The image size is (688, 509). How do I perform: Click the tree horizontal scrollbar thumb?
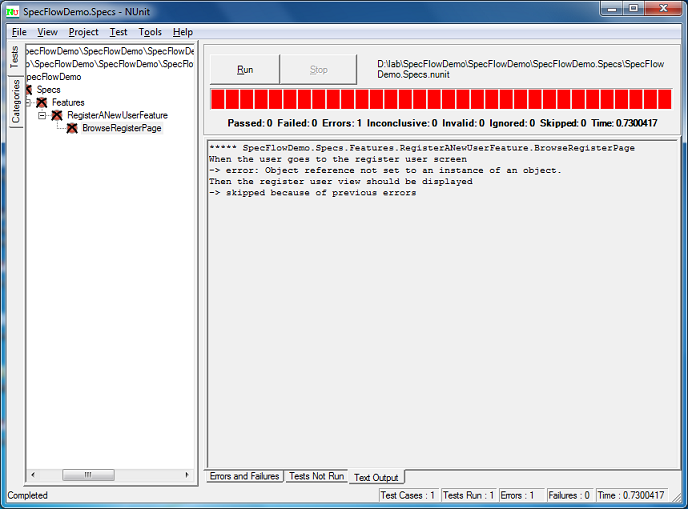[x=88, y=475]
